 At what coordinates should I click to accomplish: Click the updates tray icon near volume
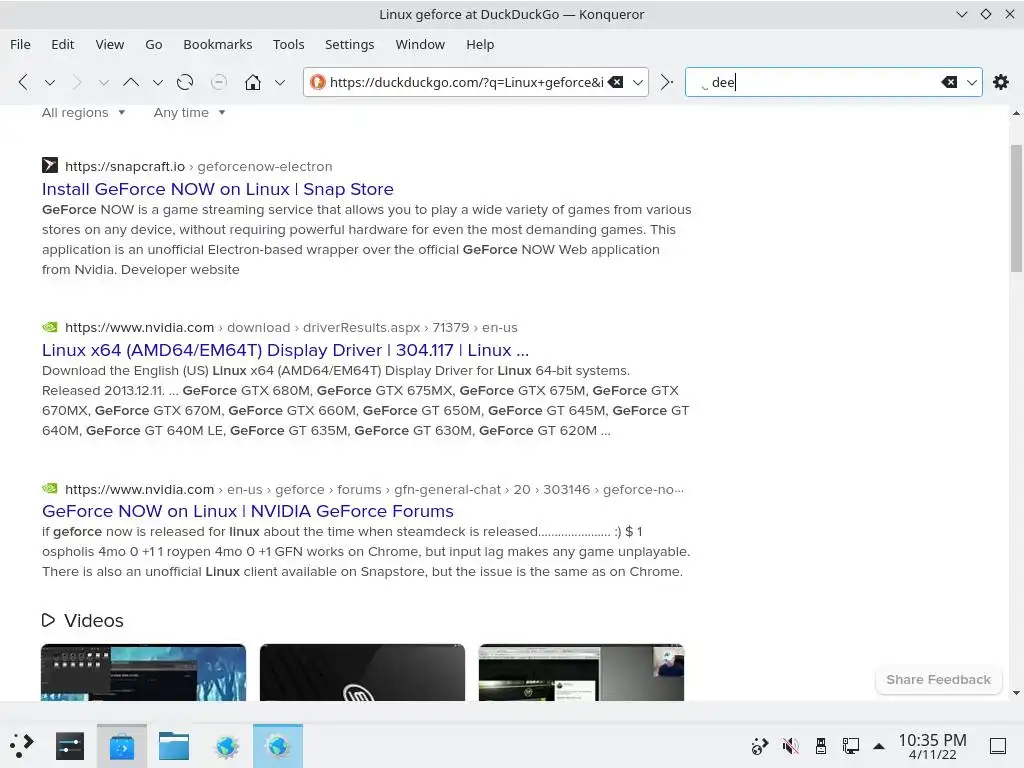[x=760, y=746]
